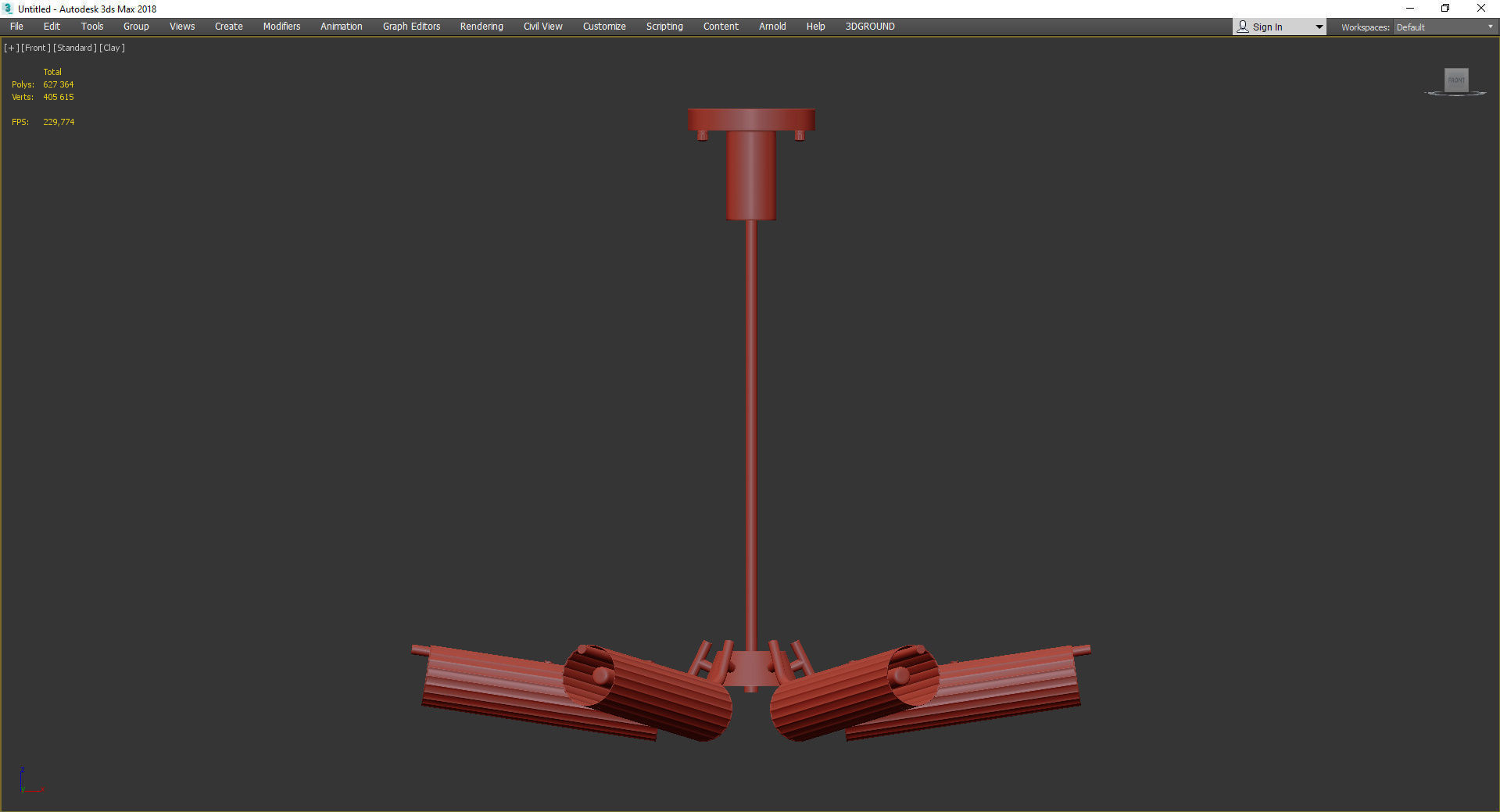Screen dimensions: 1500x812
Task: Restore down the 3ds Max window
Action: coord(1445,9)
